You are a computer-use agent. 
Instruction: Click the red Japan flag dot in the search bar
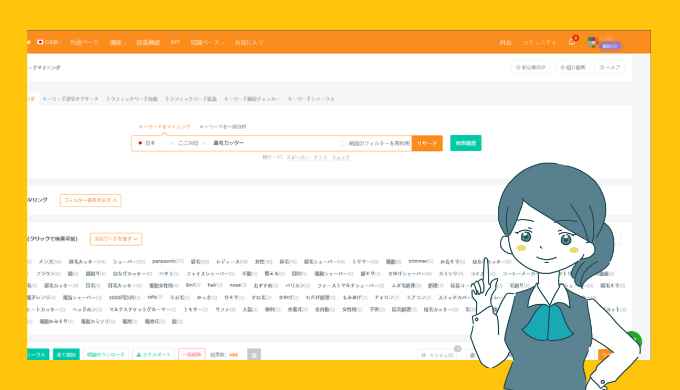click(x=140, y=143)
